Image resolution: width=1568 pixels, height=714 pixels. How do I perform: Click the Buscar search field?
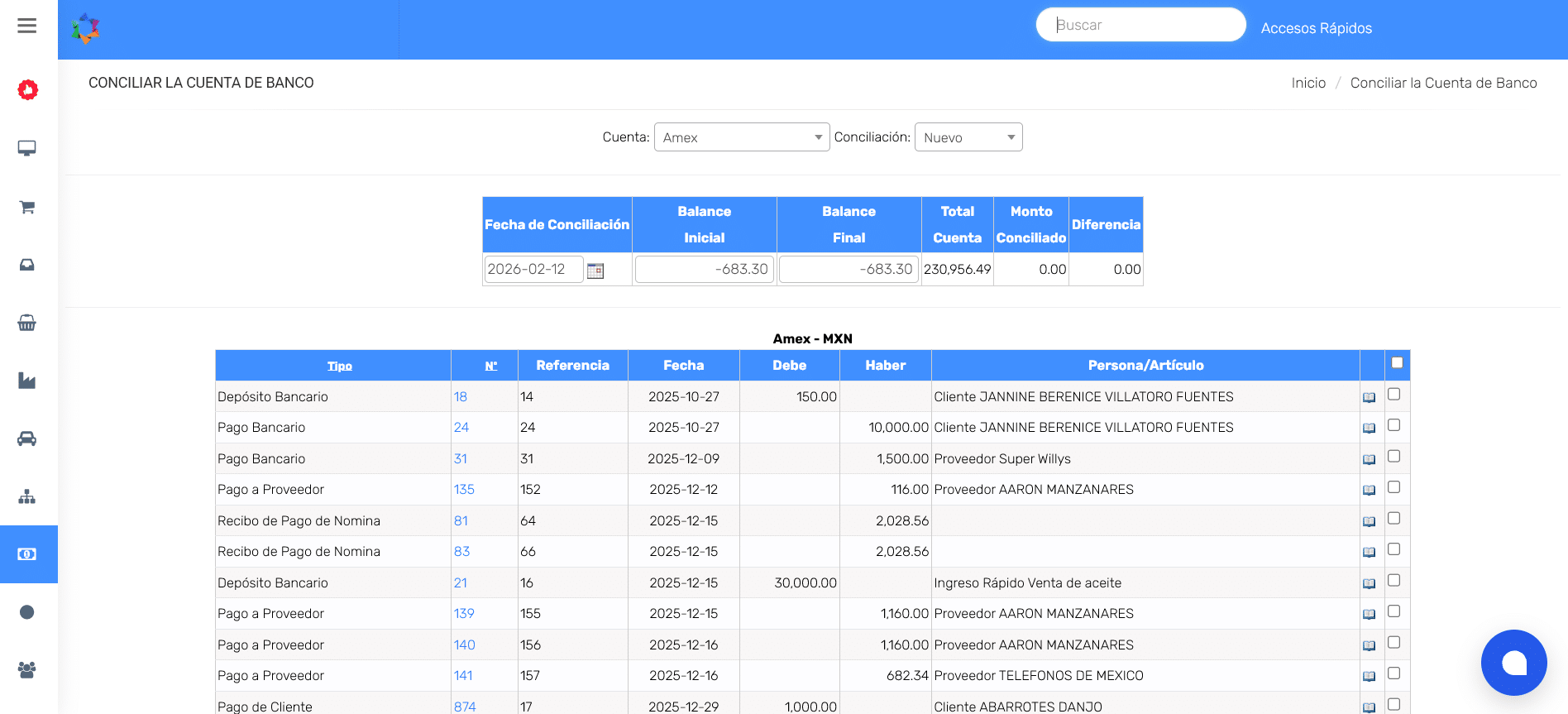(x=1140, y=25)
